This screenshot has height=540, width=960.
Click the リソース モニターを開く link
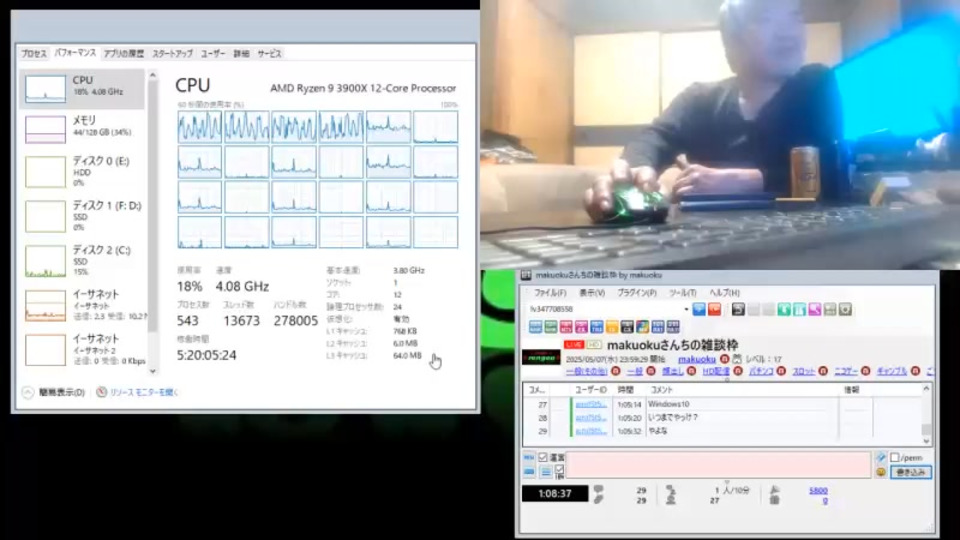(144, 392)
